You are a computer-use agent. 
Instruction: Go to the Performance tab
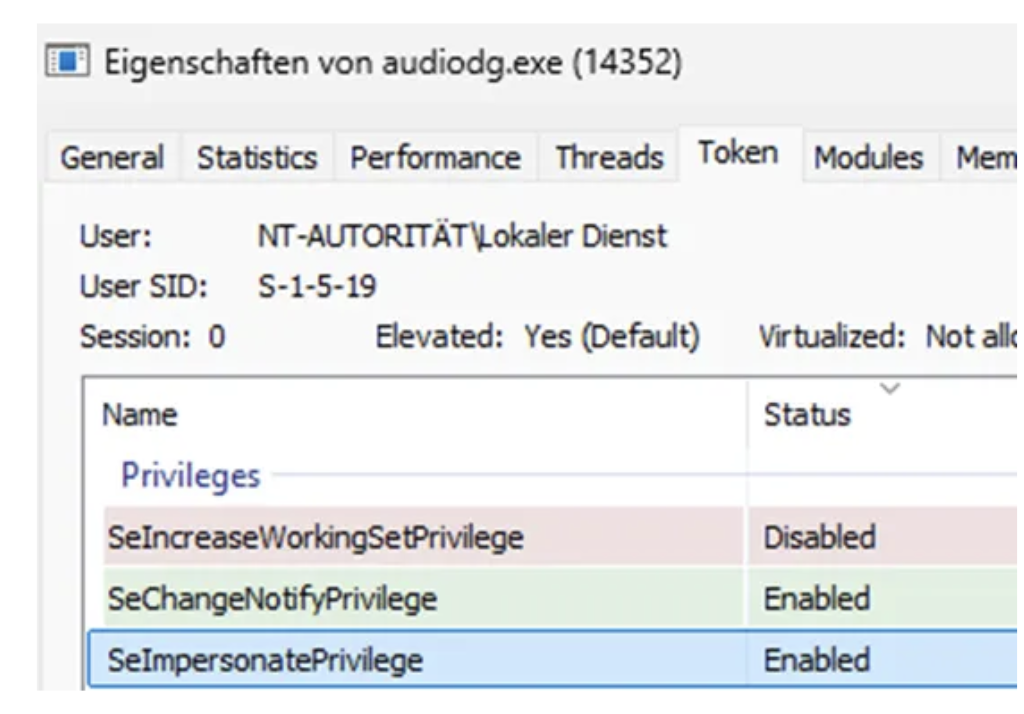tap(434, 158)
